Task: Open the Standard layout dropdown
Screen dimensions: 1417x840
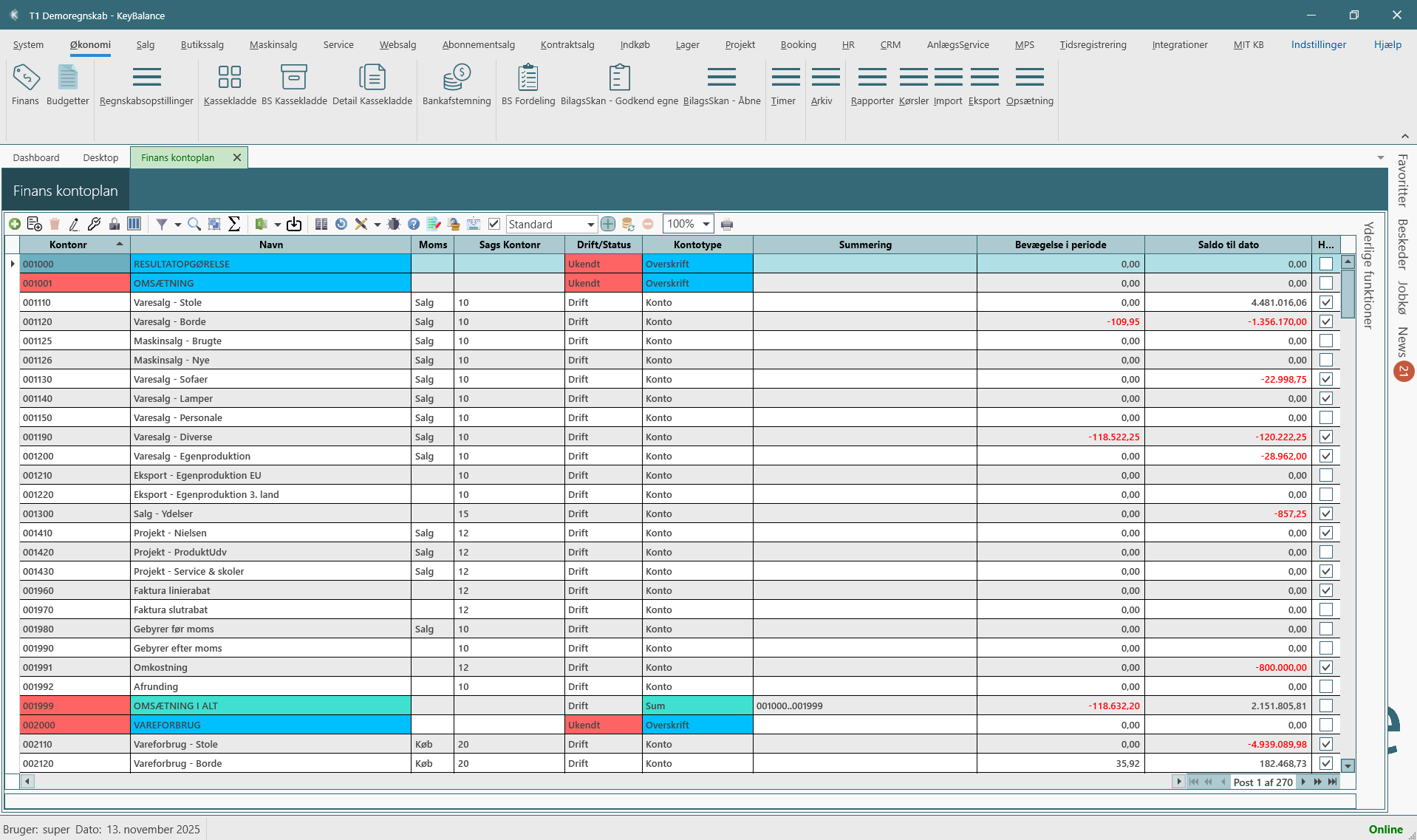Action: click(x=590, y=225)
